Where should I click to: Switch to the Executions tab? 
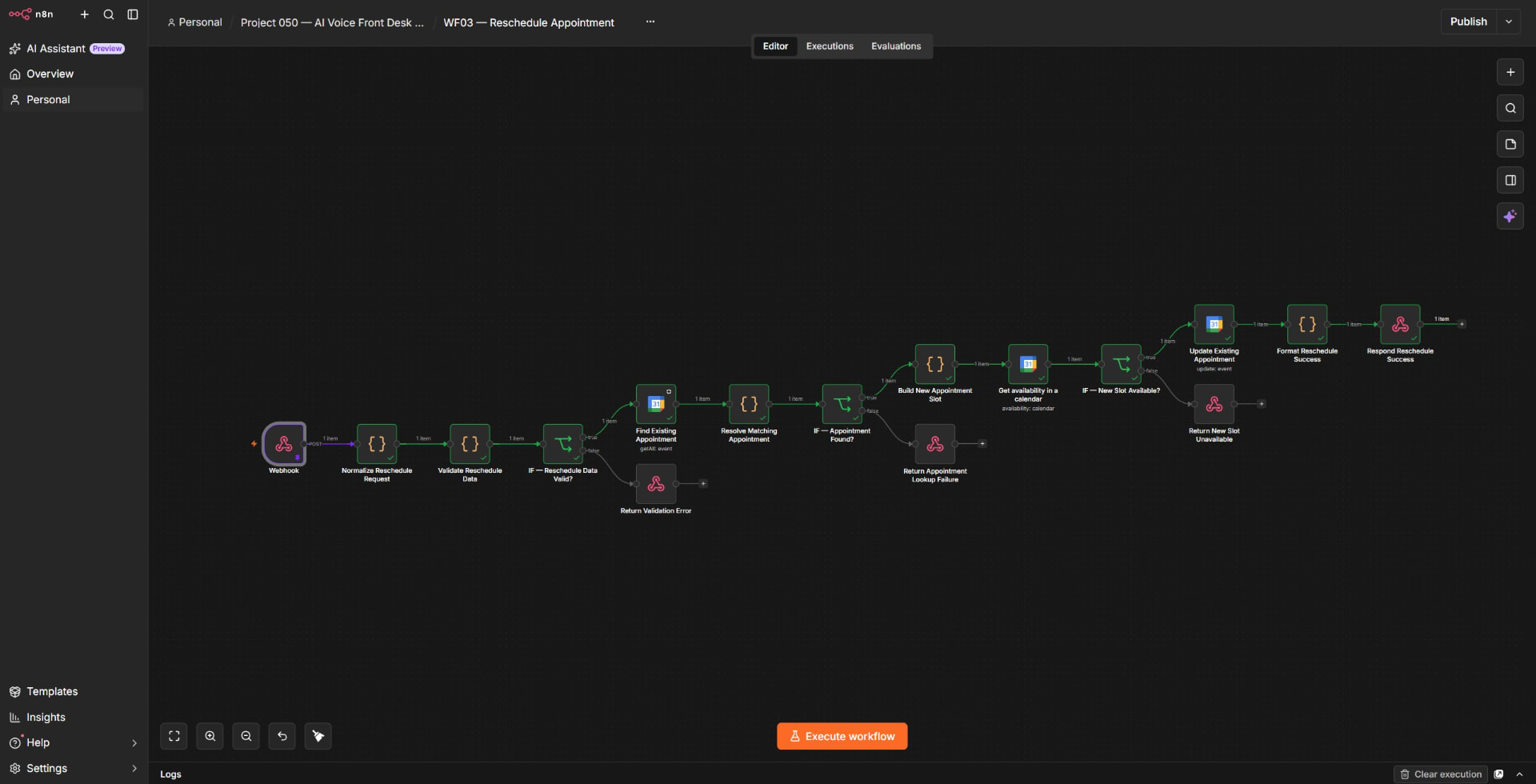[x=830, y=46]
